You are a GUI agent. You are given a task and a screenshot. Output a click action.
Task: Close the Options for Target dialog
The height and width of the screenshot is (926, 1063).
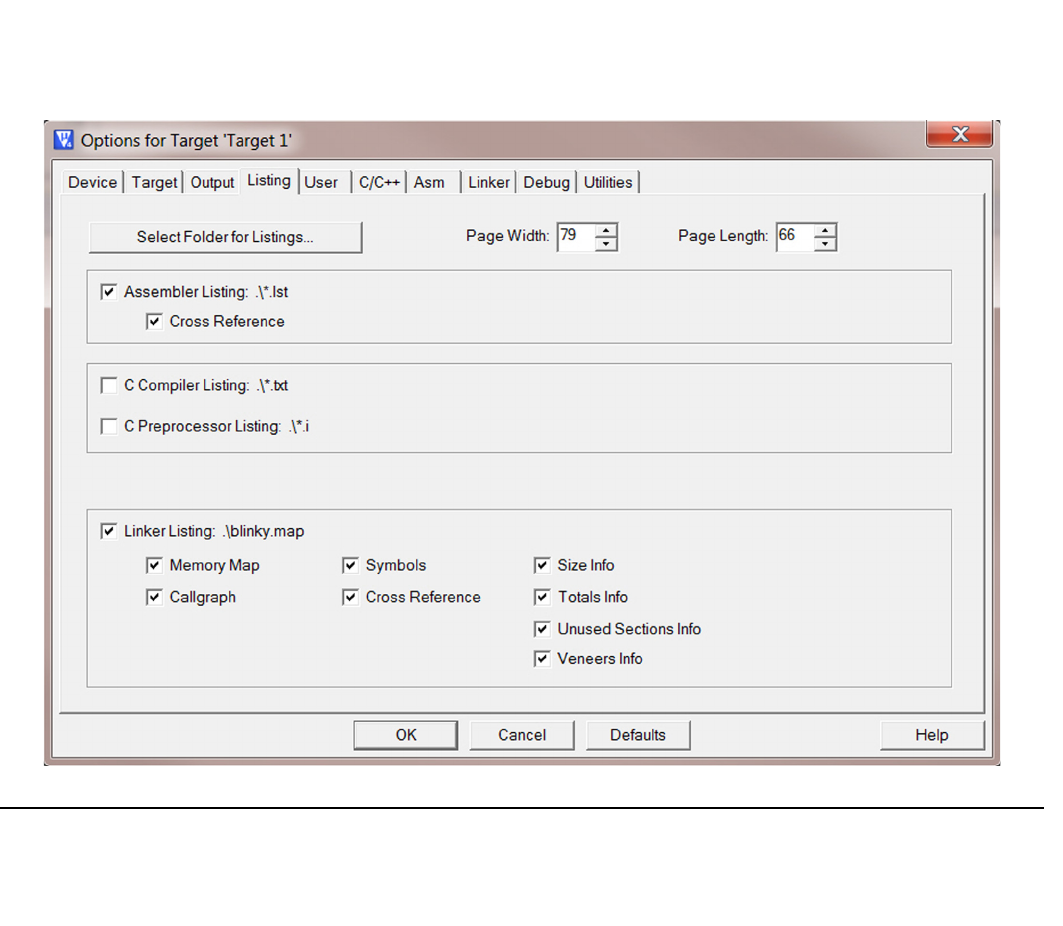click(x=959, y=134)
